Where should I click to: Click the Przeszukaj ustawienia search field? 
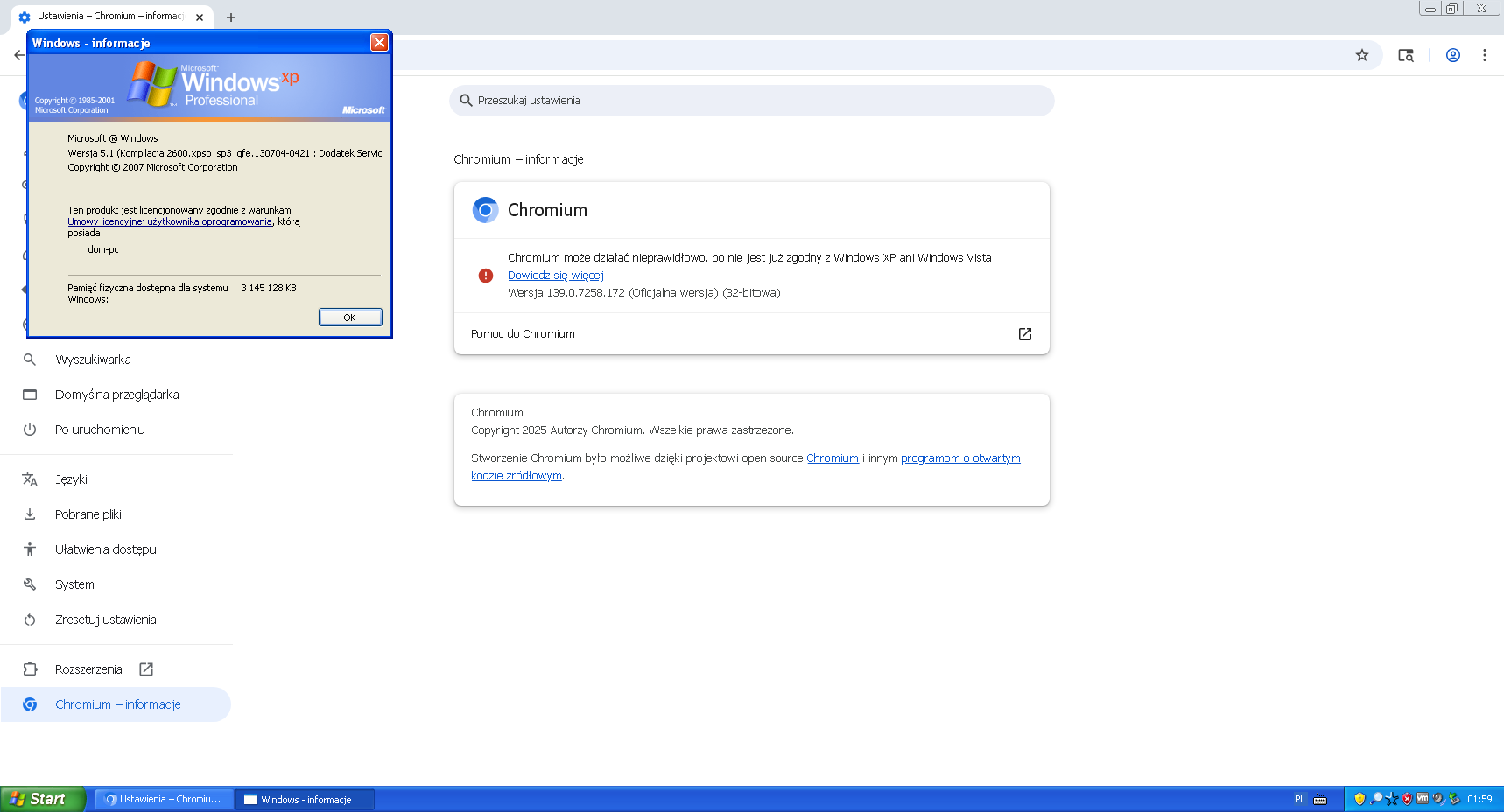[x=752, y=101]
